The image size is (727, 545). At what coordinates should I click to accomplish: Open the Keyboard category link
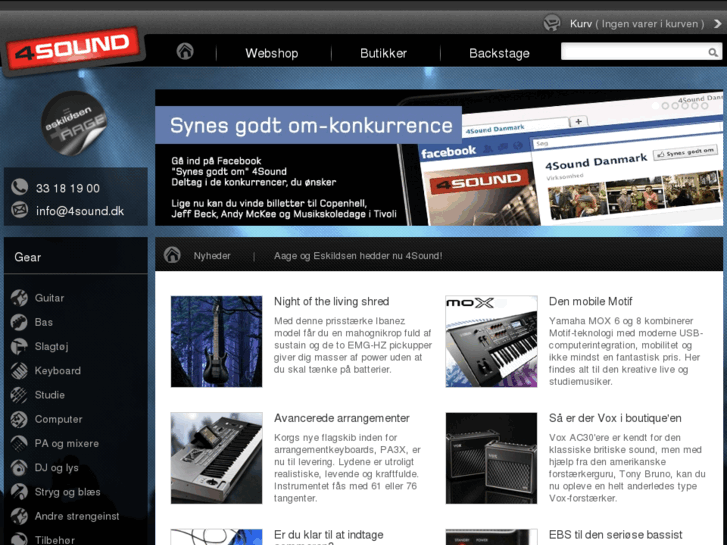pyautogui.click(x=57, y=371)
